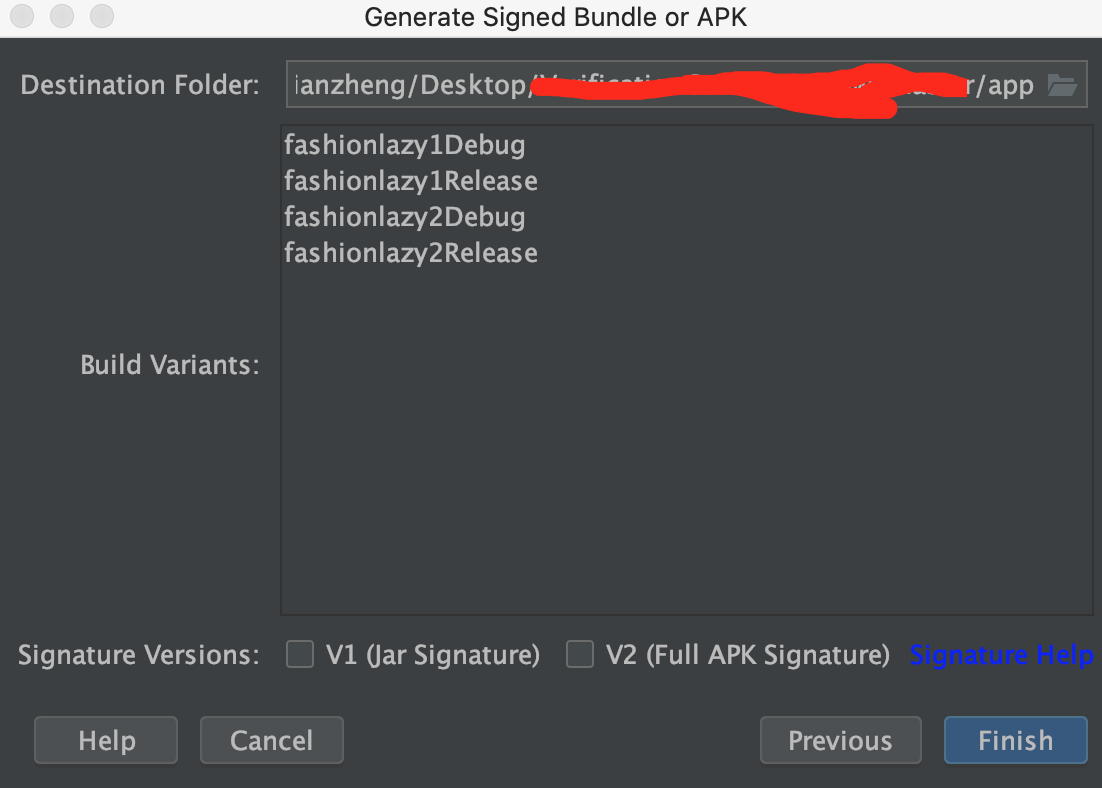Select the fashionlazy1Release build variant
Screen dimensions: 1102x788
pyautogui.click(x=410, y=181)
